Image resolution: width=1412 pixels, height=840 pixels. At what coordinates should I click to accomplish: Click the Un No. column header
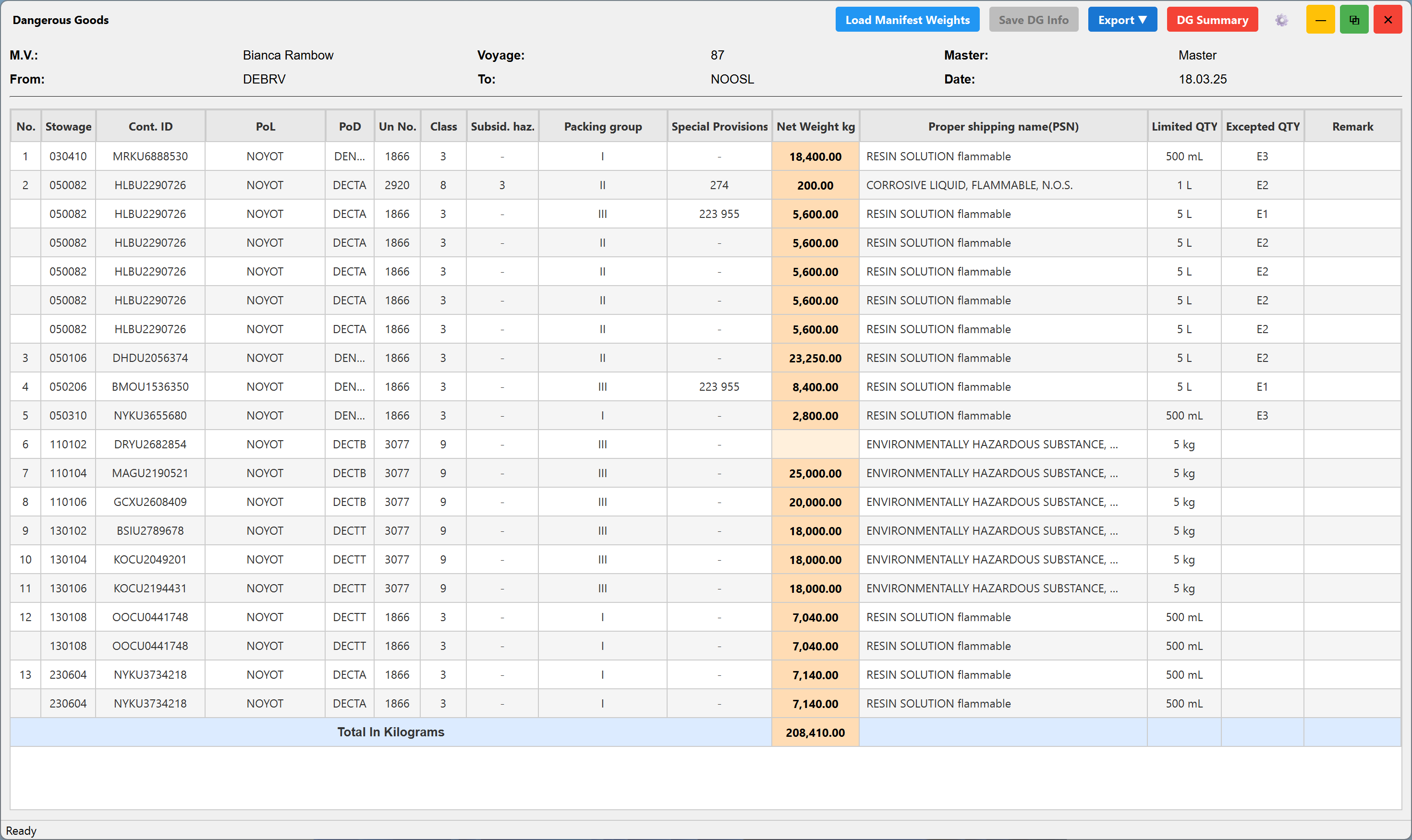point(397,126)
